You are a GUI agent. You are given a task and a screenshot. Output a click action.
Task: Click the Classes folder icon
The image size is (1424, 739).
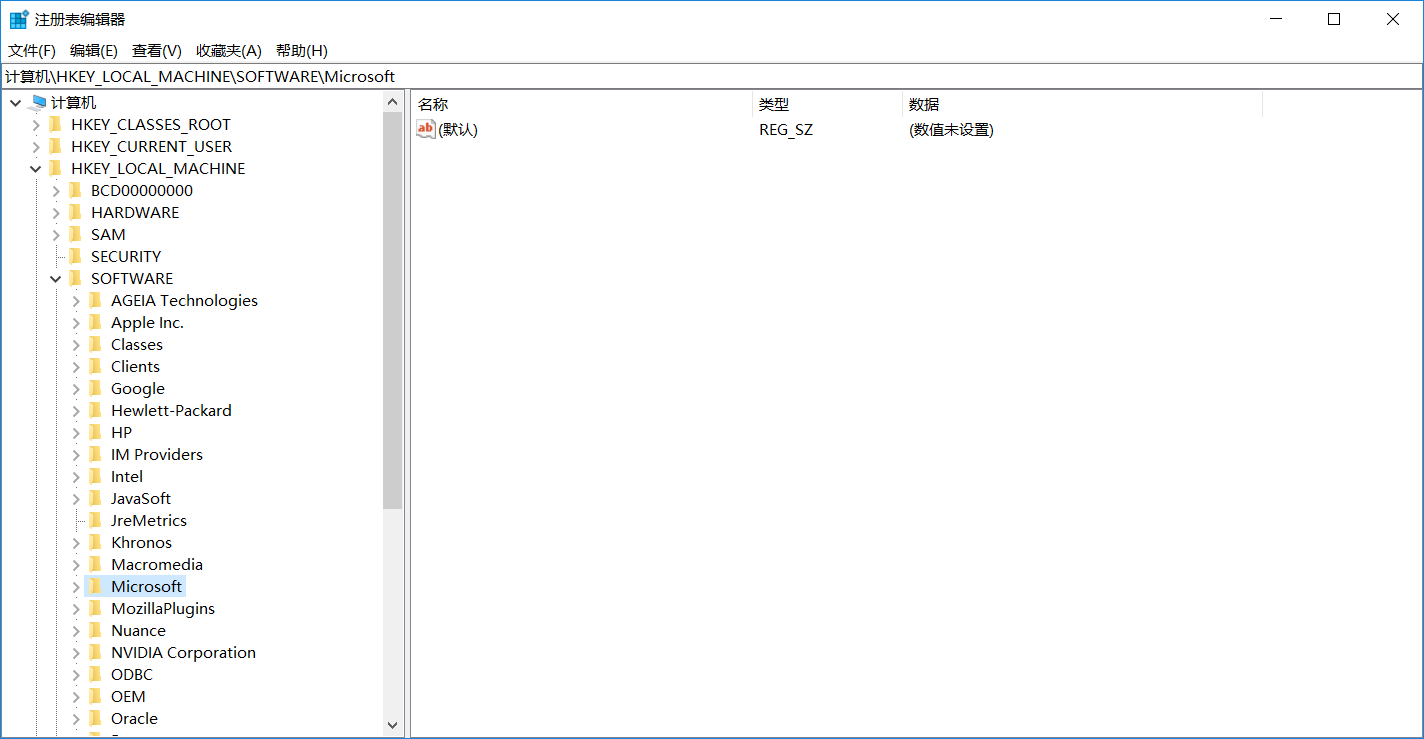tap(96, 344)
